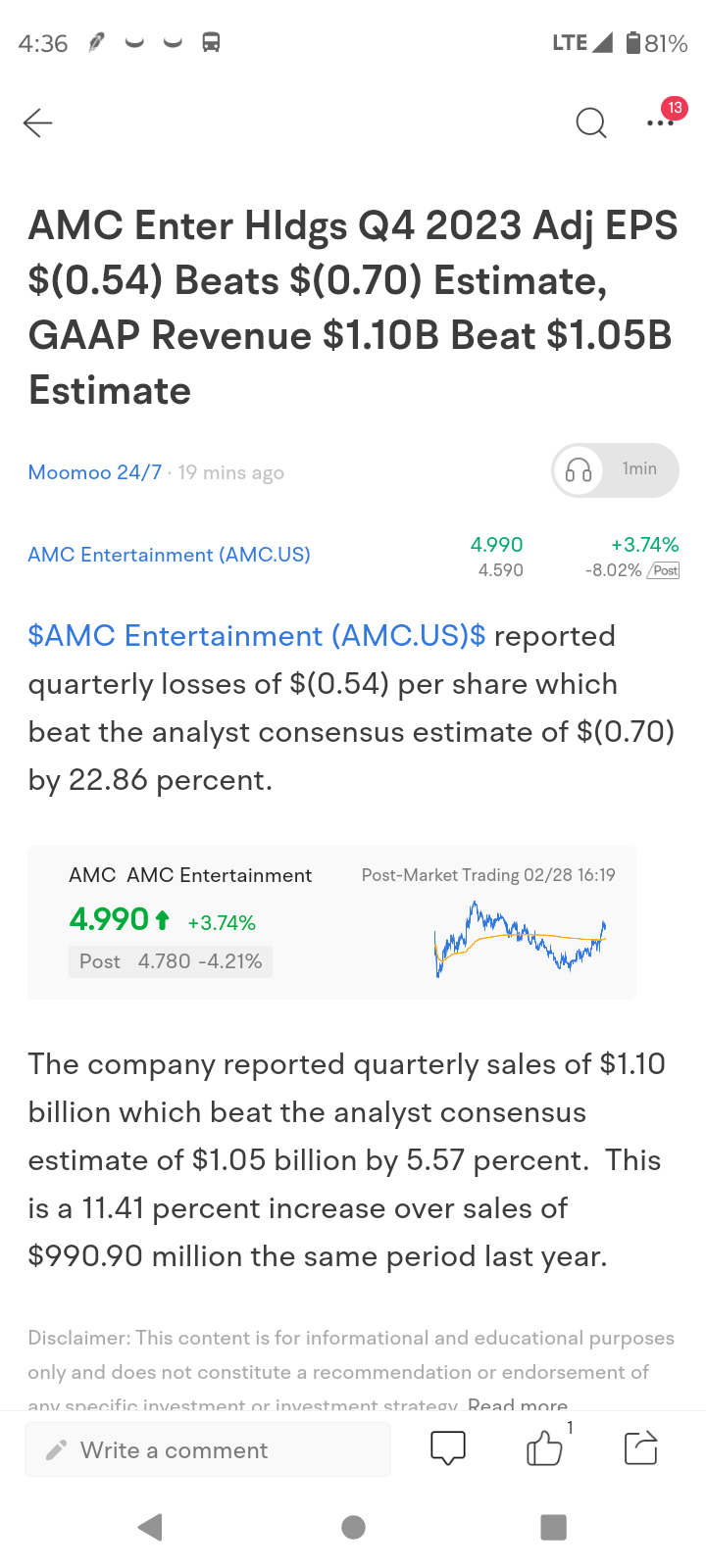Open the three-dot more menu

660,123
